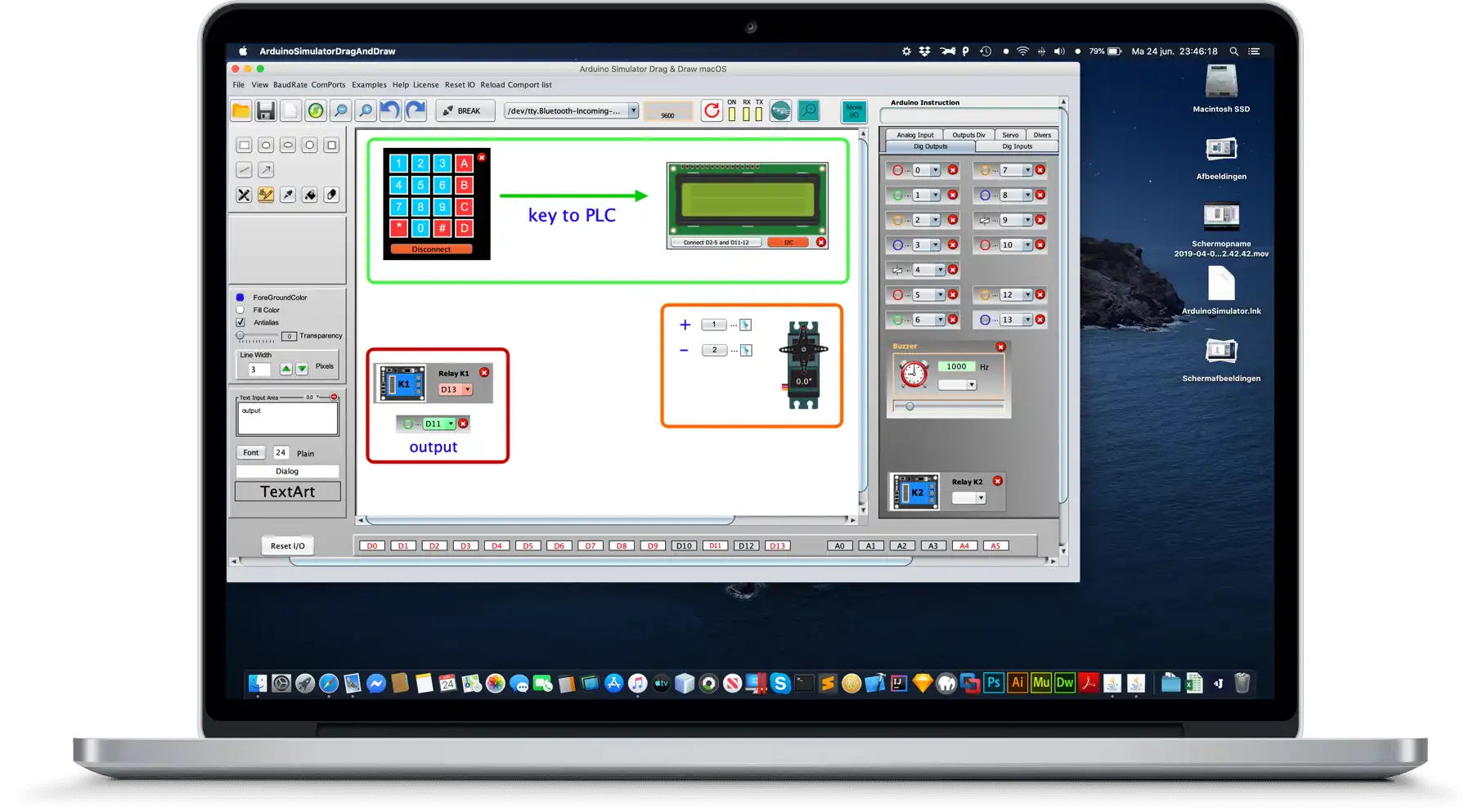Open the Relay K2 pin dropdown

click(969, 498)
